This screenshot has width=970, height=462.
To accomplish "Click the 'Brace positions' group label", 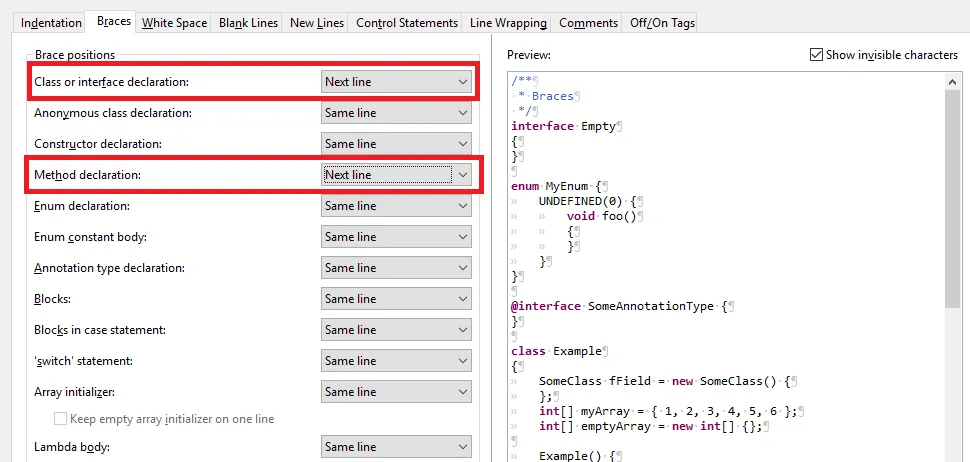I will pyautogui.click(x=74, y=55).
